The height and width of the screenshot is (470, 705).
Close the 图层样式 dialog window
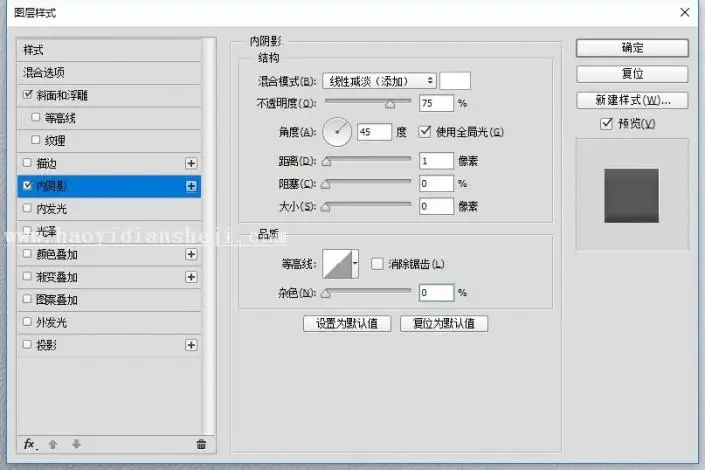pyautogui.click(x=684, y=12)
